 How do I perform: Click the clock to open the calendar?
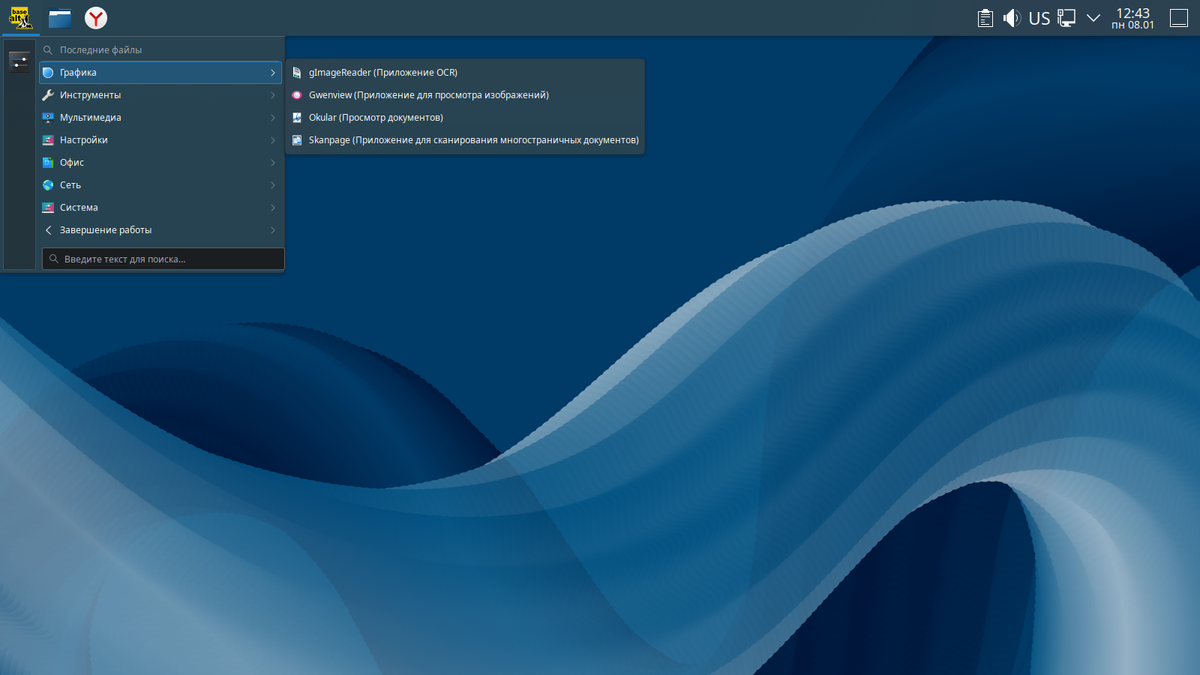[1136, 17]
